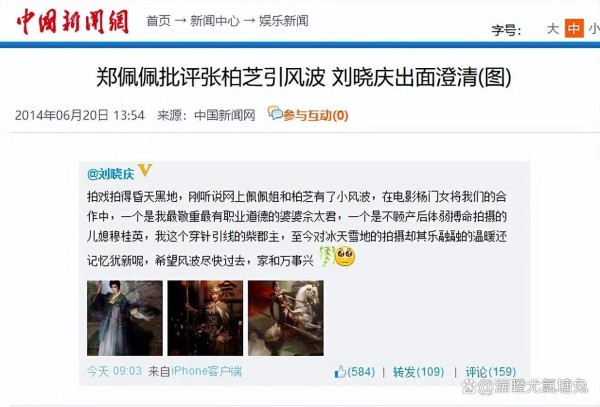600x407 pixels.
Task: Open 新闻中心 breadcrumb link
Action: pos(215,21)
